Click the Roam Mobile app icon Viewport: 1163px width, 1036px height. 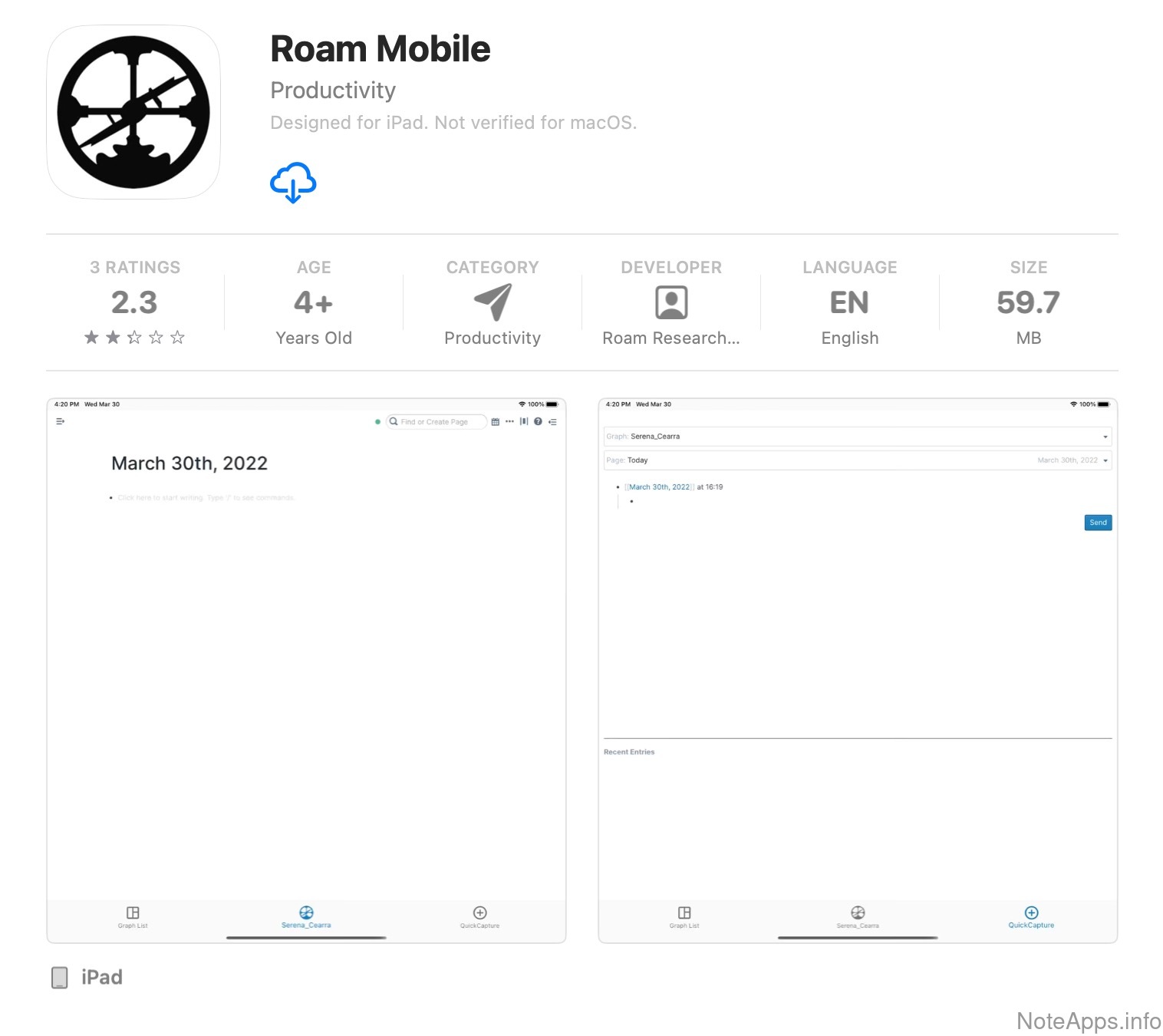pyautogui.click(x=133, y=112)
